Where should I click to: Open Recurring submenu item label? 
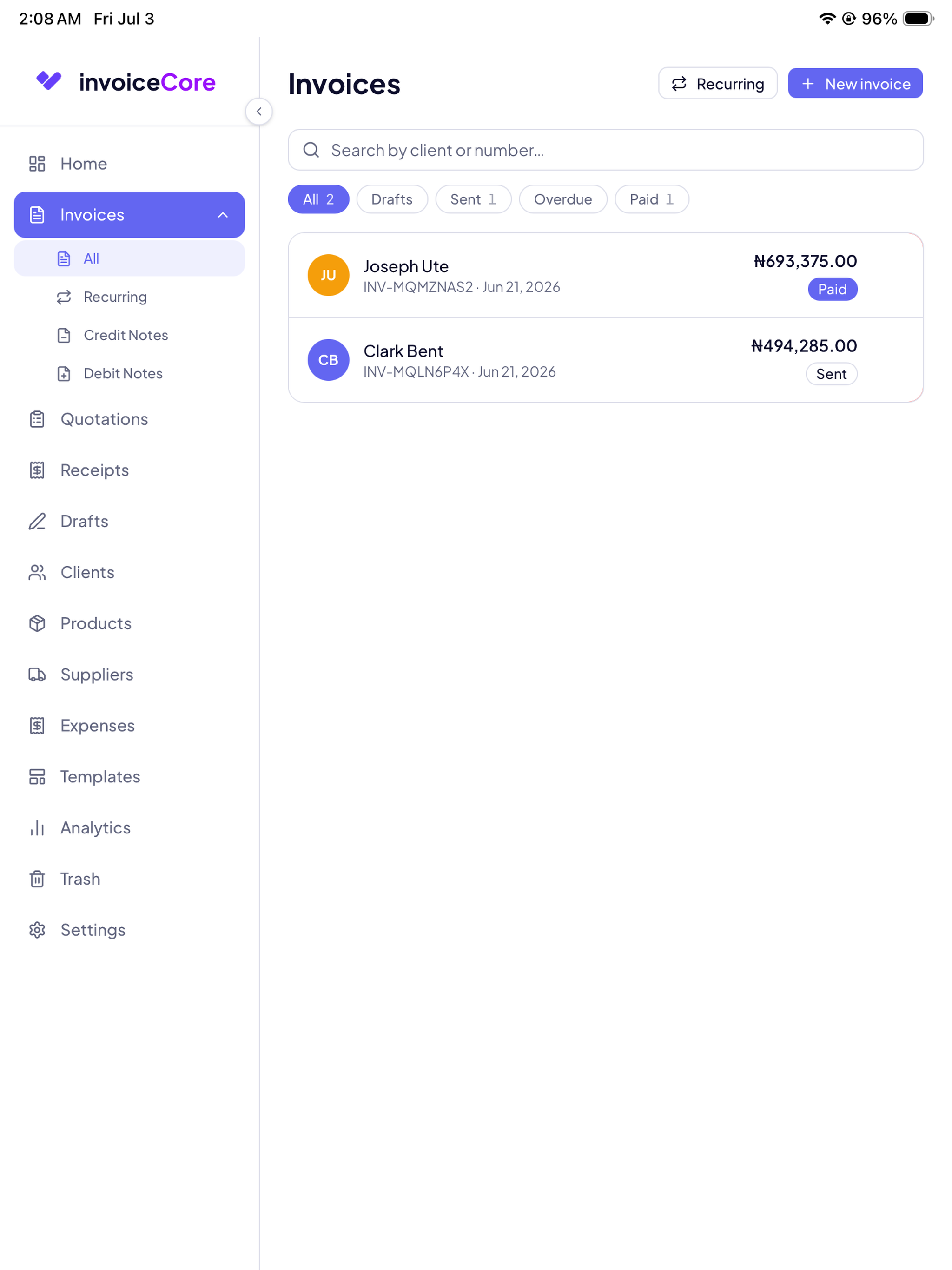coord(115,297)
